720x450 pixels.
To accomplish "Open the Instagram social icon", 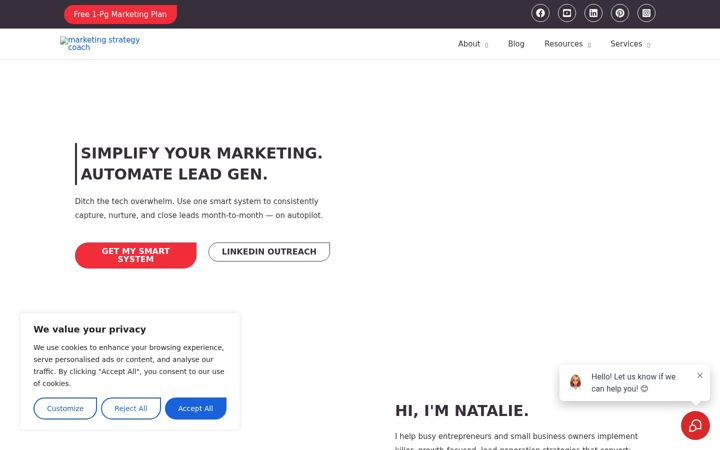I will click(646, 13).
